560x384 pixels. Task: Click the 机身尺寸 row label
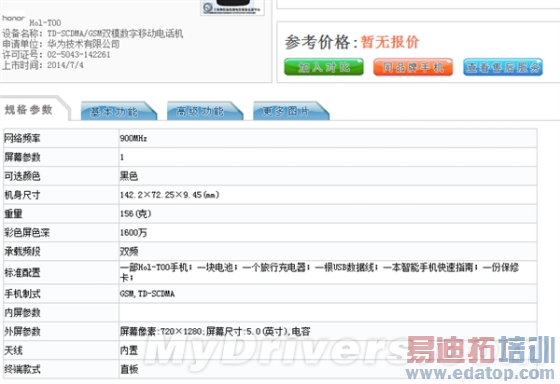[x=22, y=195]
